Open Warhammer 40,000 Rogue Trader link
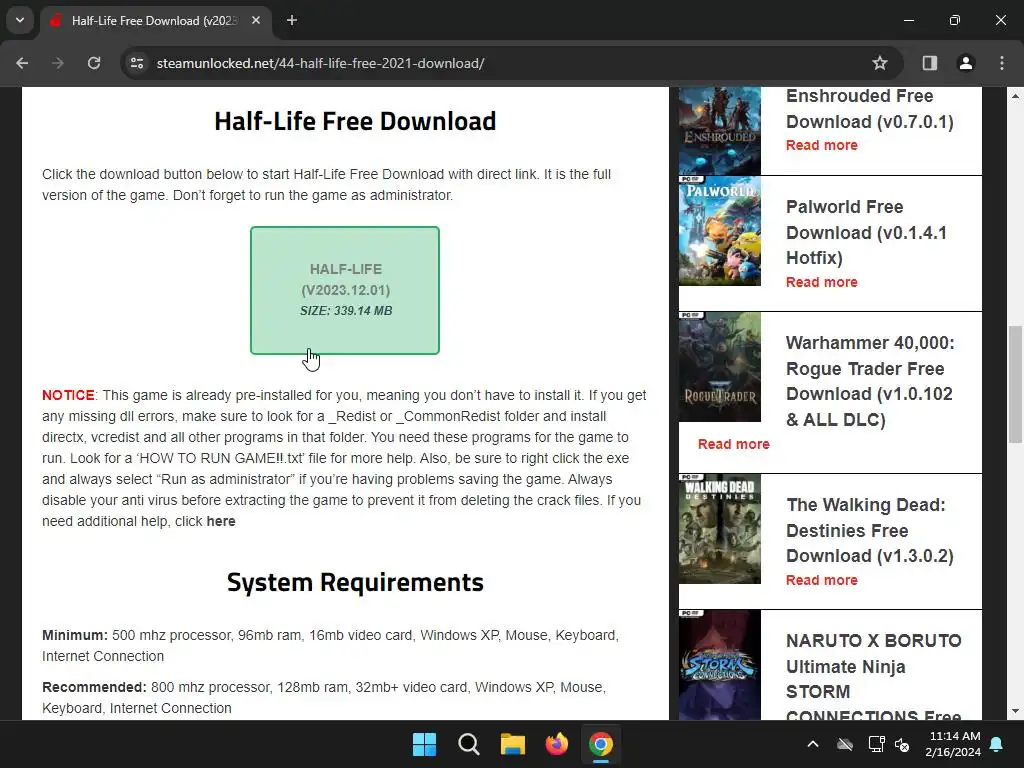This screenshot has height=768, width=1024. pyautogui.click(x=870, y=381)
